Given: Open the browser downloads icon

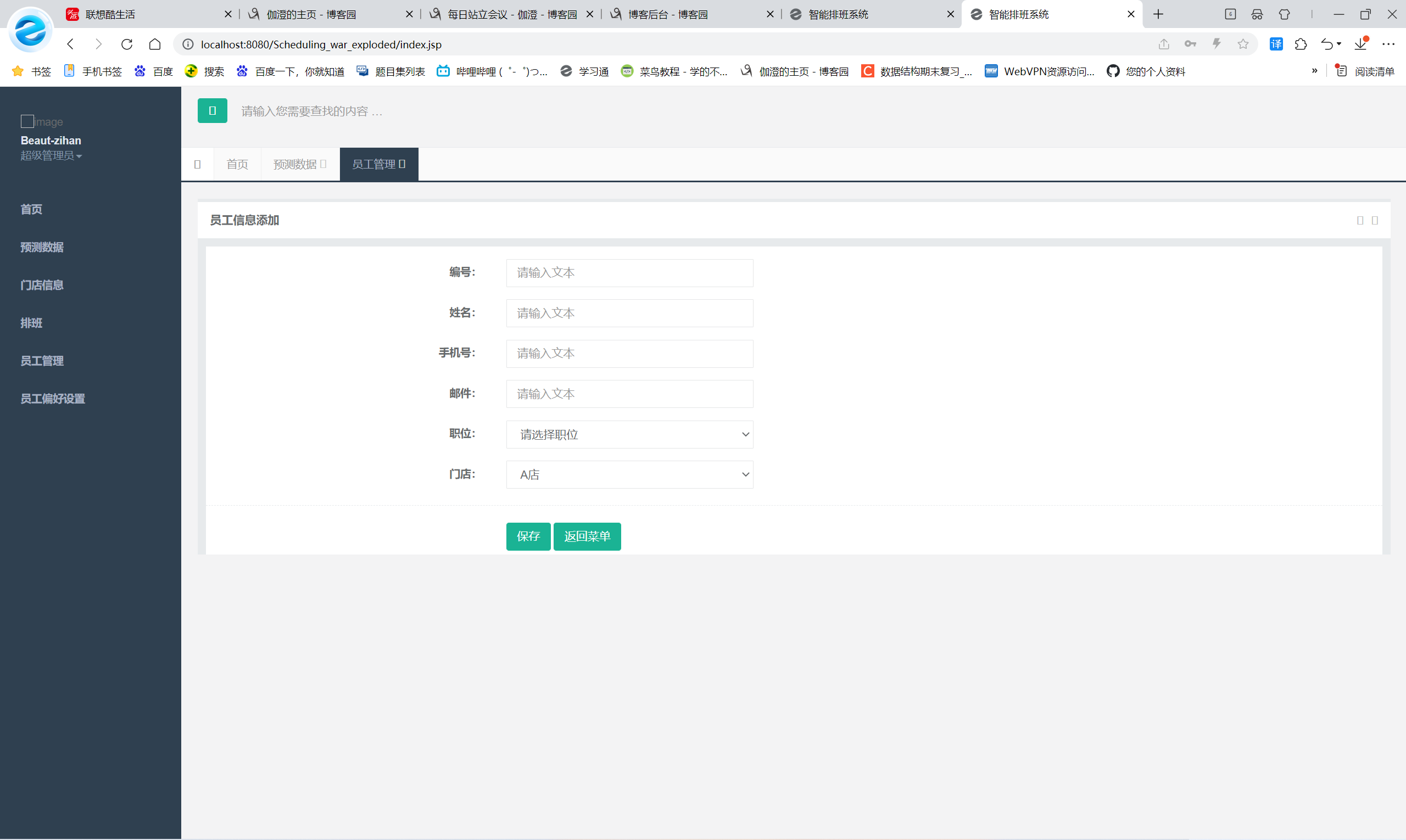Looking at the screenshot, I should 1360,44.
